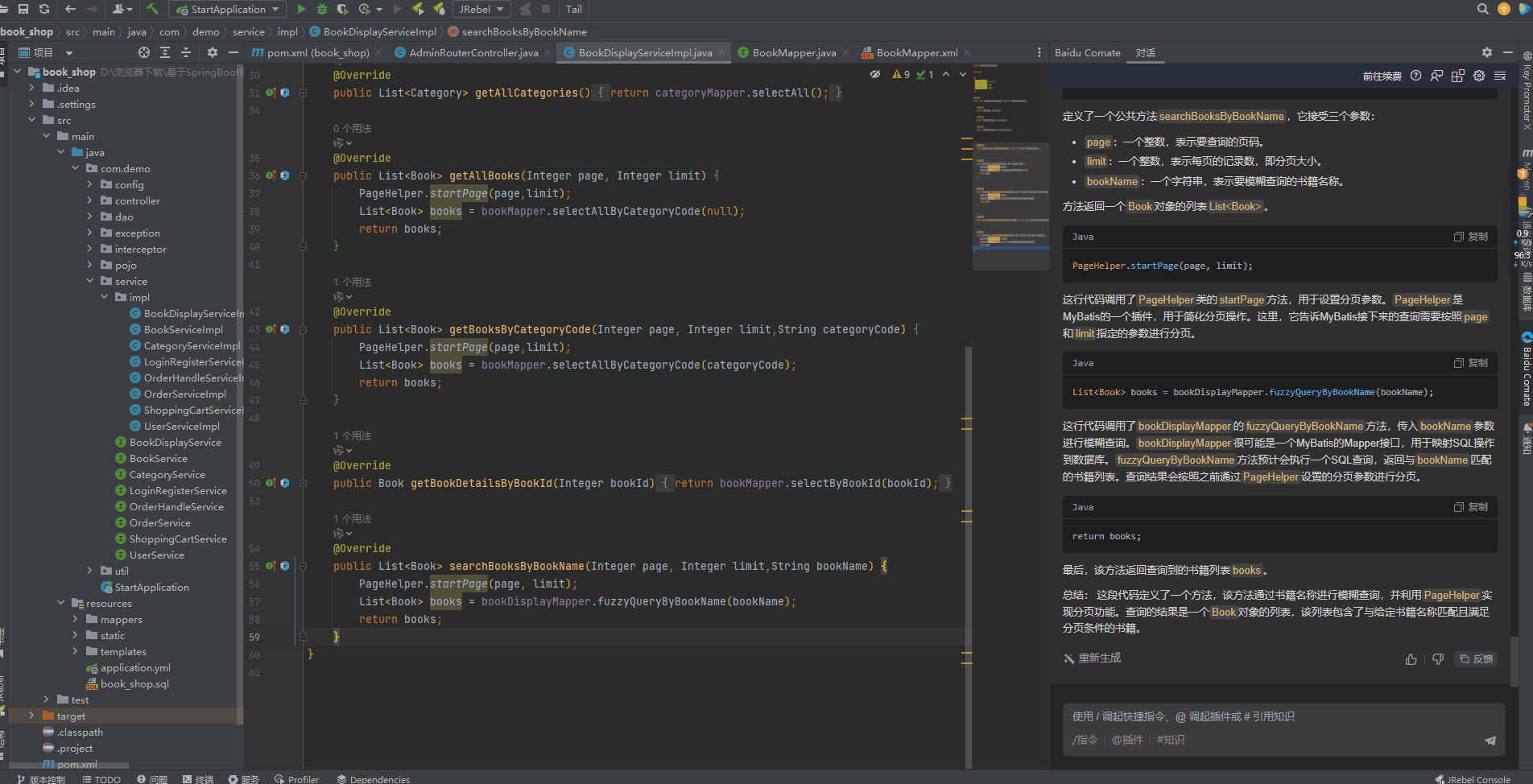Screen dimensions: 1533x784
Task: Switch to BookMapper.xml tab
Action: [917, 52]
